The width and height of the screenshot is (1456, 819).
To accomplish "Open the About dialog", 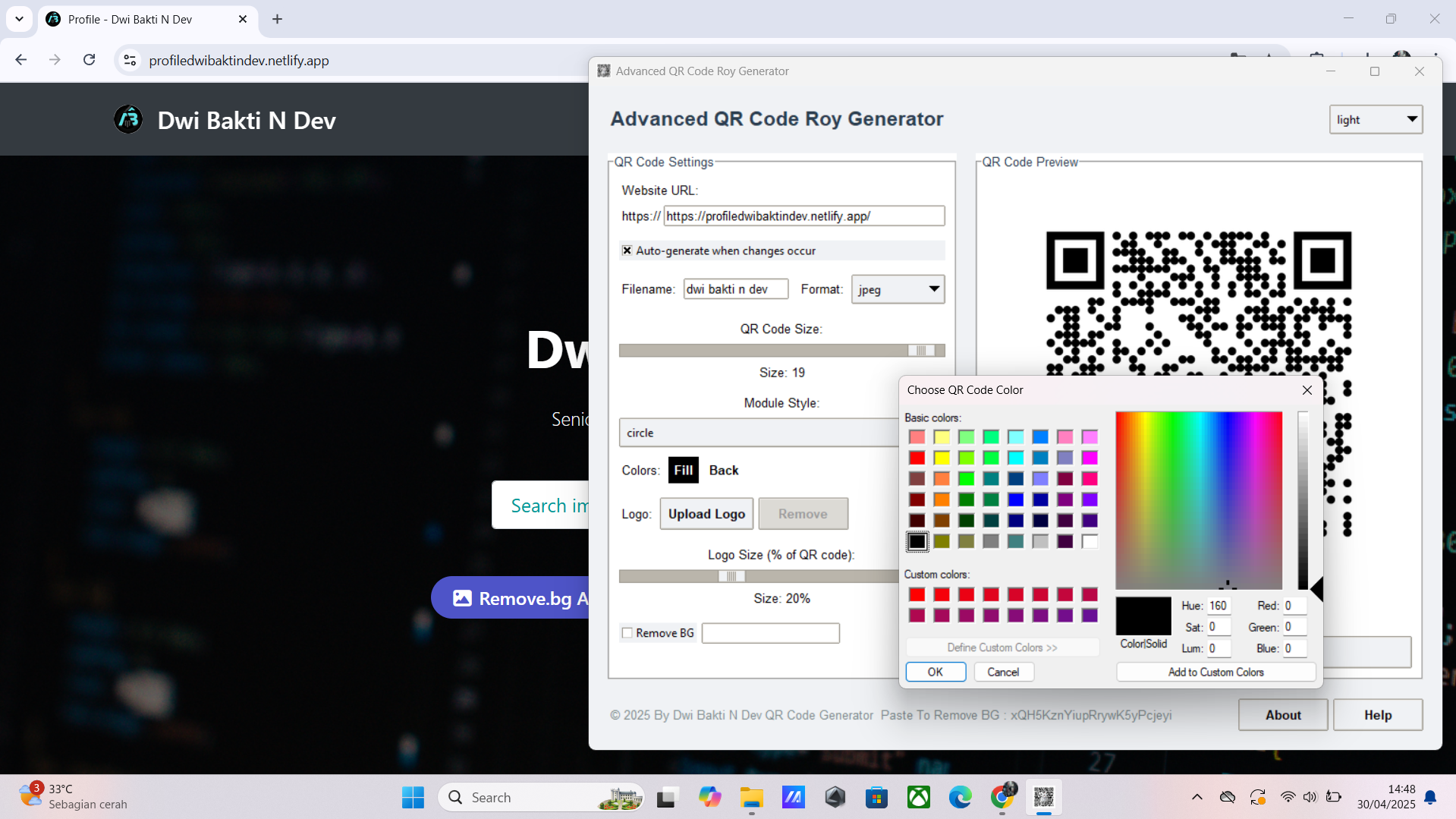I will click(x=1283, y=715).
